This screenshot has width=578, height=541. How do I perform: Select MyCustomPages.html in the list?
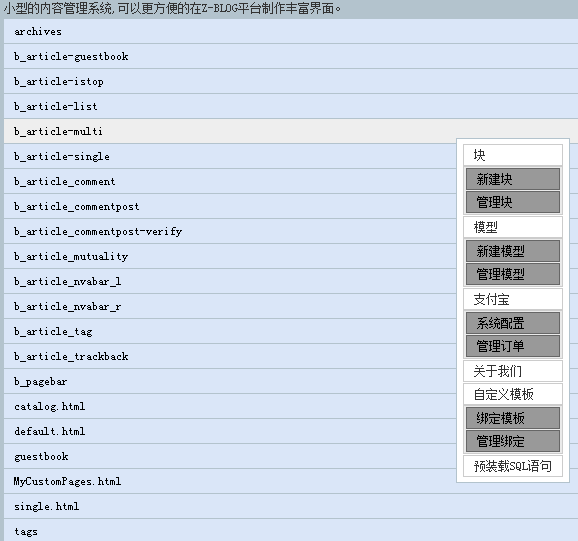point(230,481)
